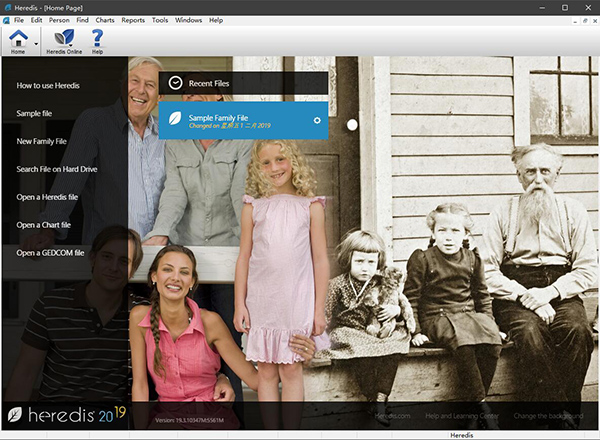The image size is (600, 440).
Task: Minimize the inner Home Page window
Action: click(x=575, y=21)
